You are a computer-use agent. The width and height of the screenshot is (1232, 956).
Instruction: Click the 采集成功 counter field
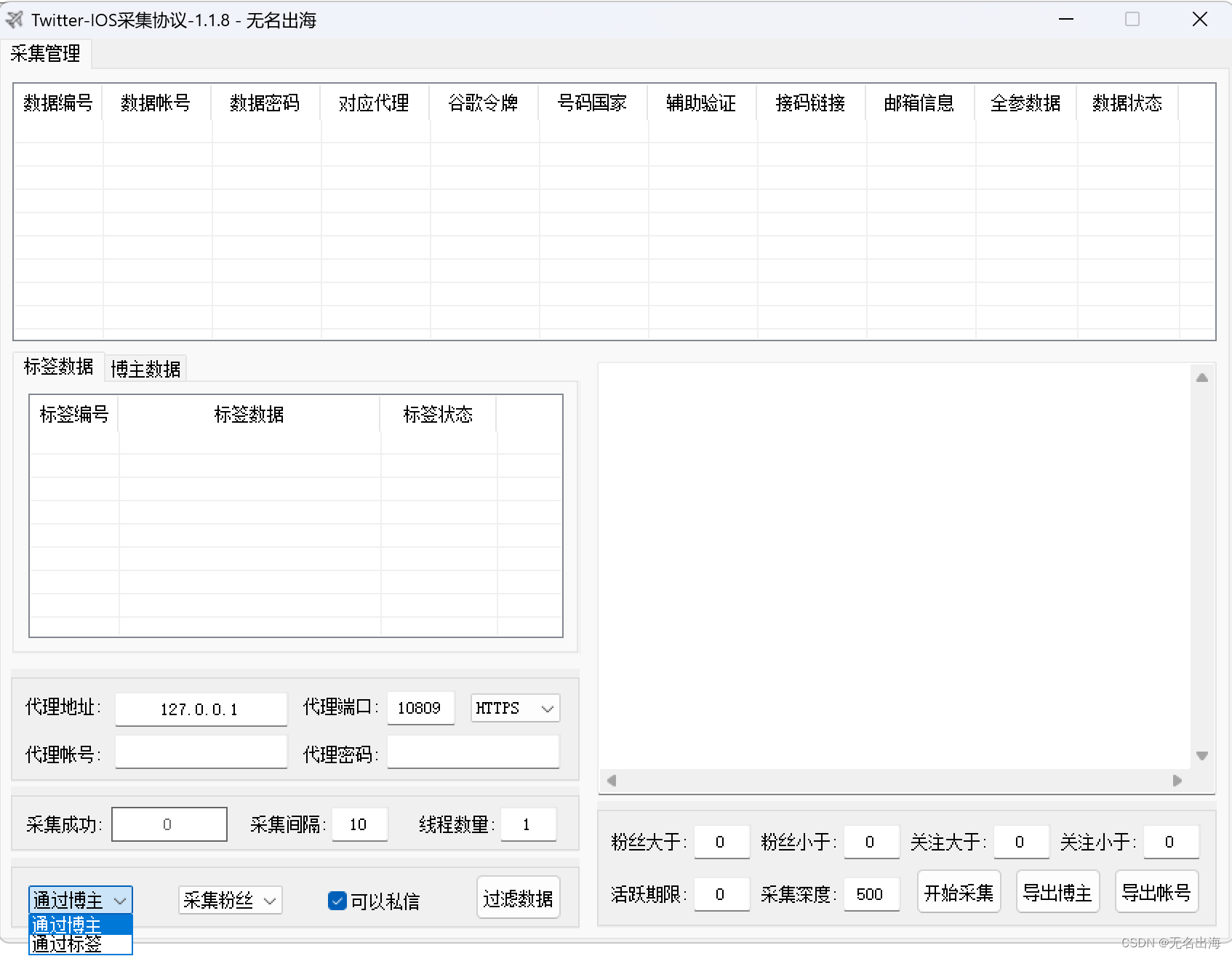(x=169, y=824)
